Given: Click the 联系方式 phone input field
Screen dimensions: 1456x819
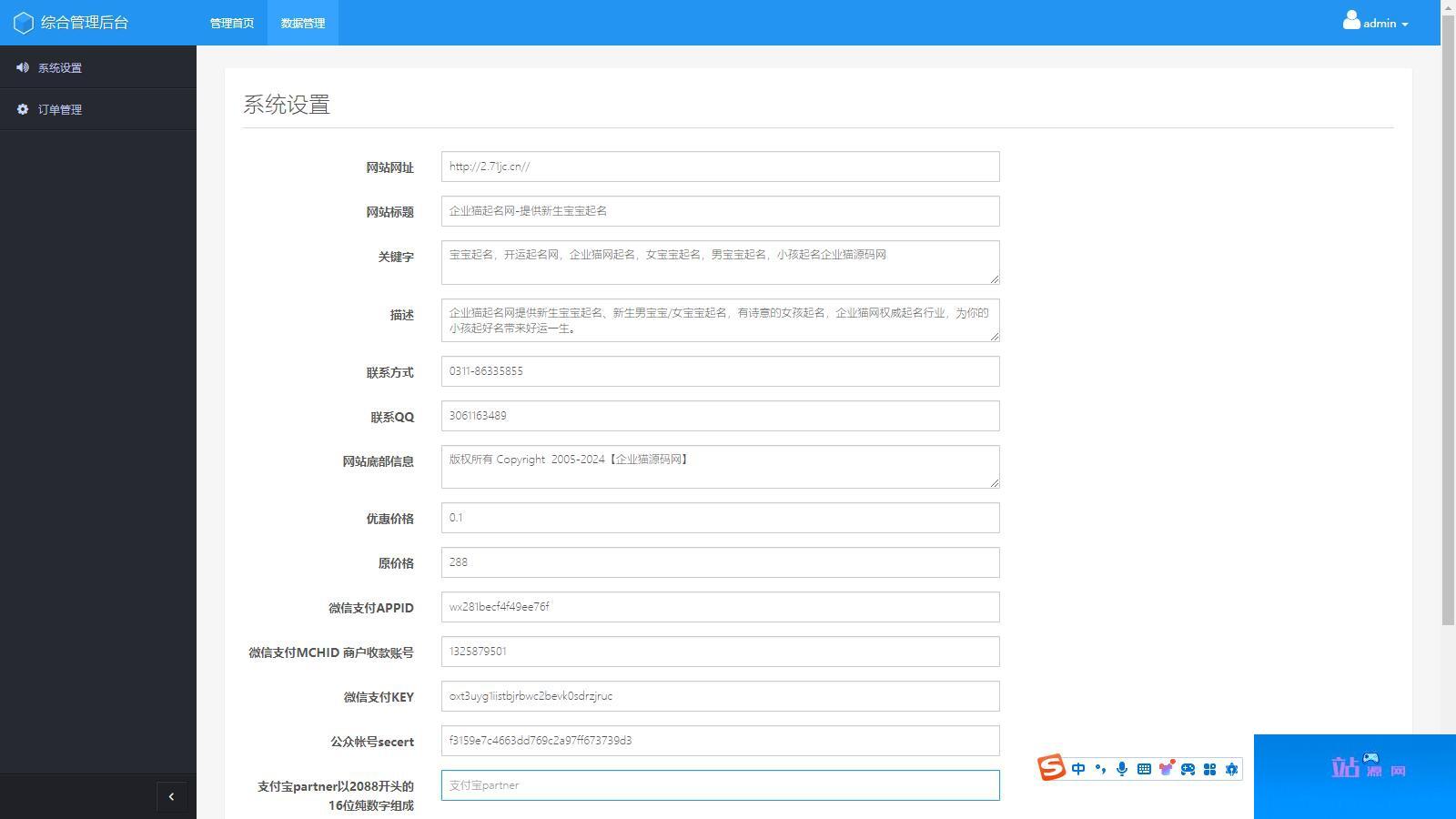Looking at the screenshot, I should point(721,371).
